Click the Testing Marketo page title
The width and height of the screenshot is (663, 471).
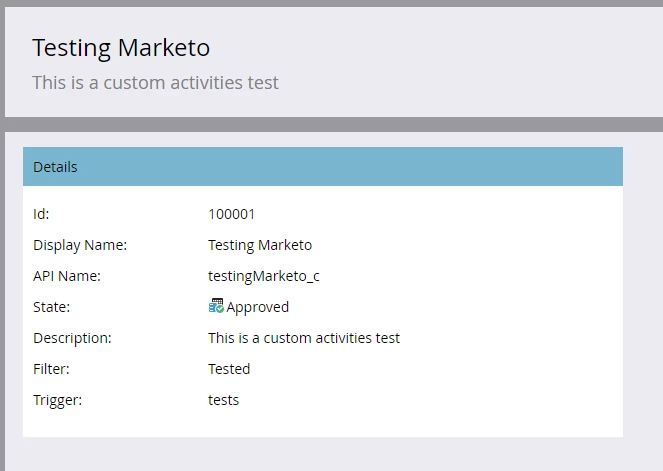(x=121, y=48)
